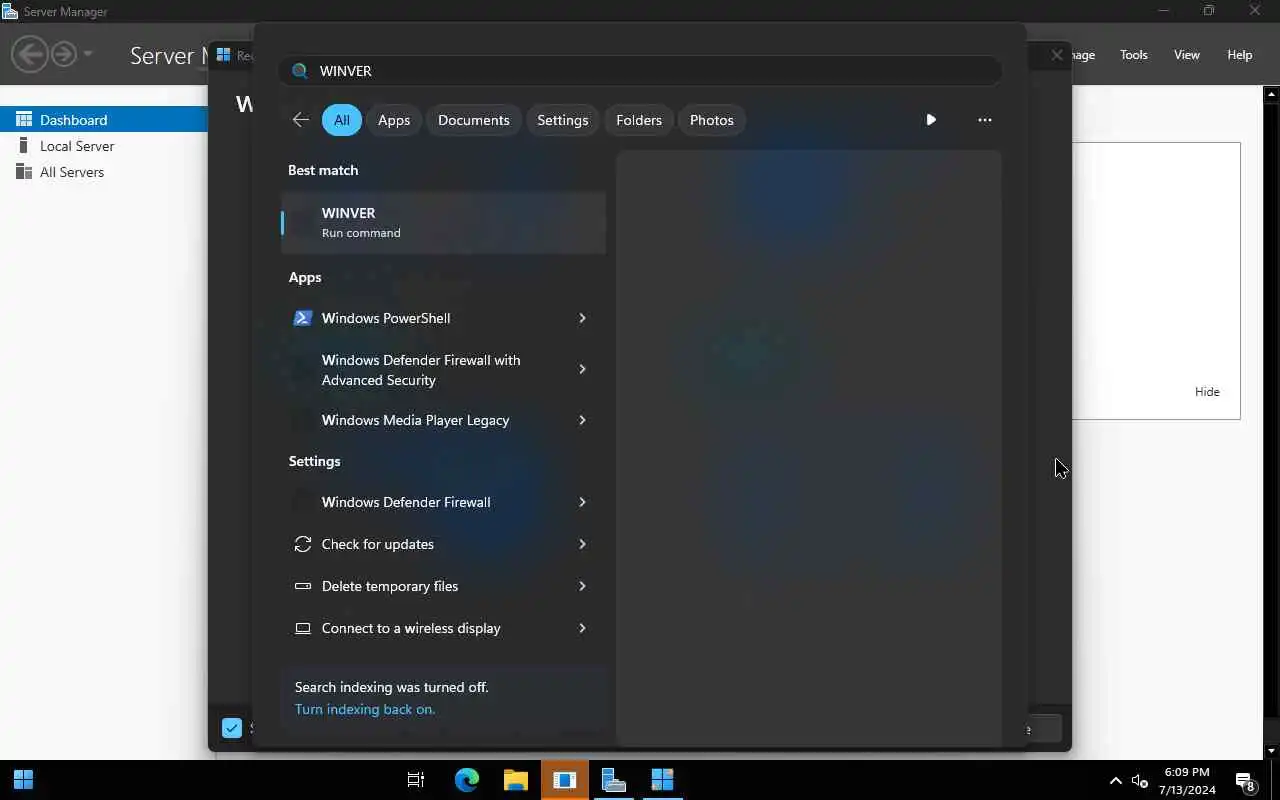Open File Explorer from the taskbar

tap(516, 780)
